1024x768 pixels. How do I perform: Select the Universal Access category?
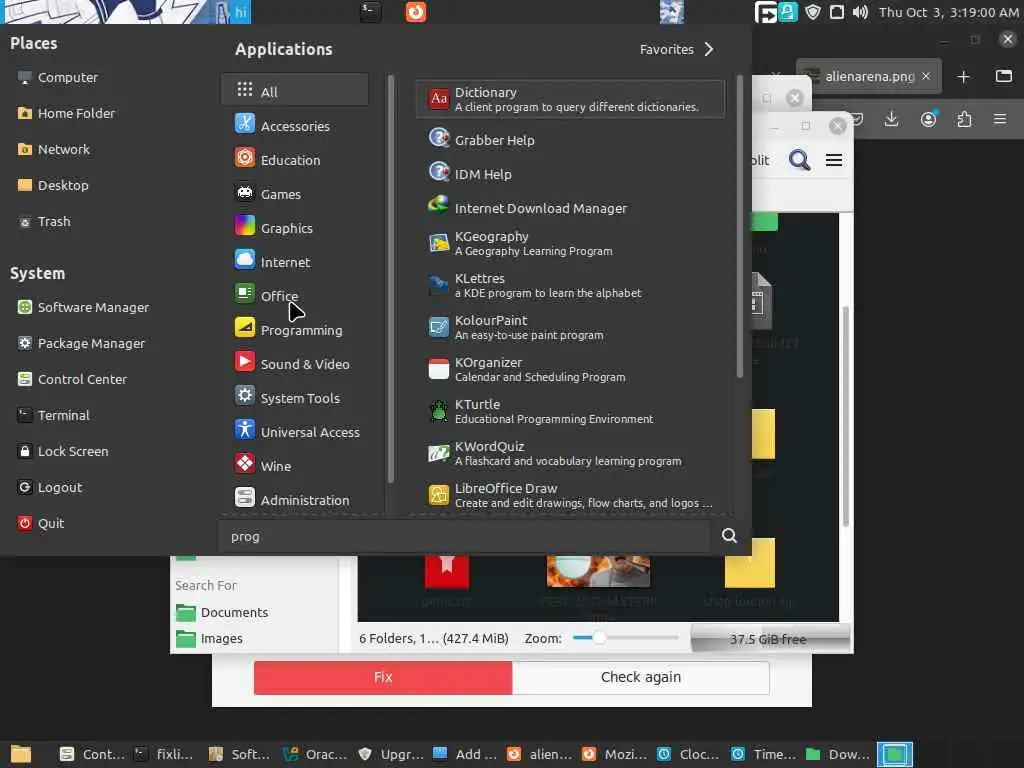point(295,431)
